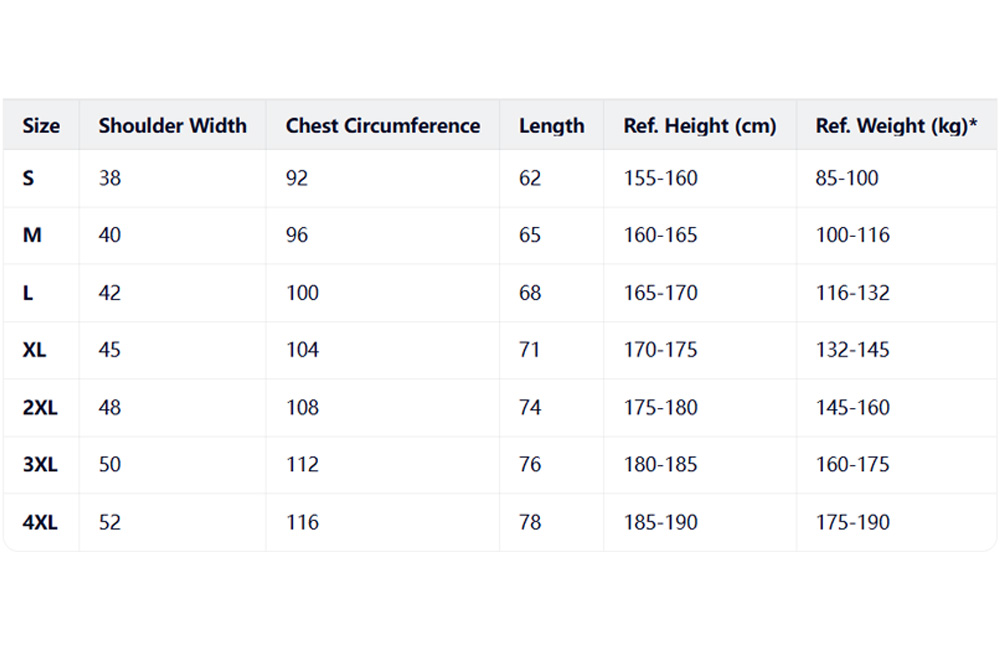Click the Size column header
1000x650 pixels.
pyautogui.click(x=41, y=126)
